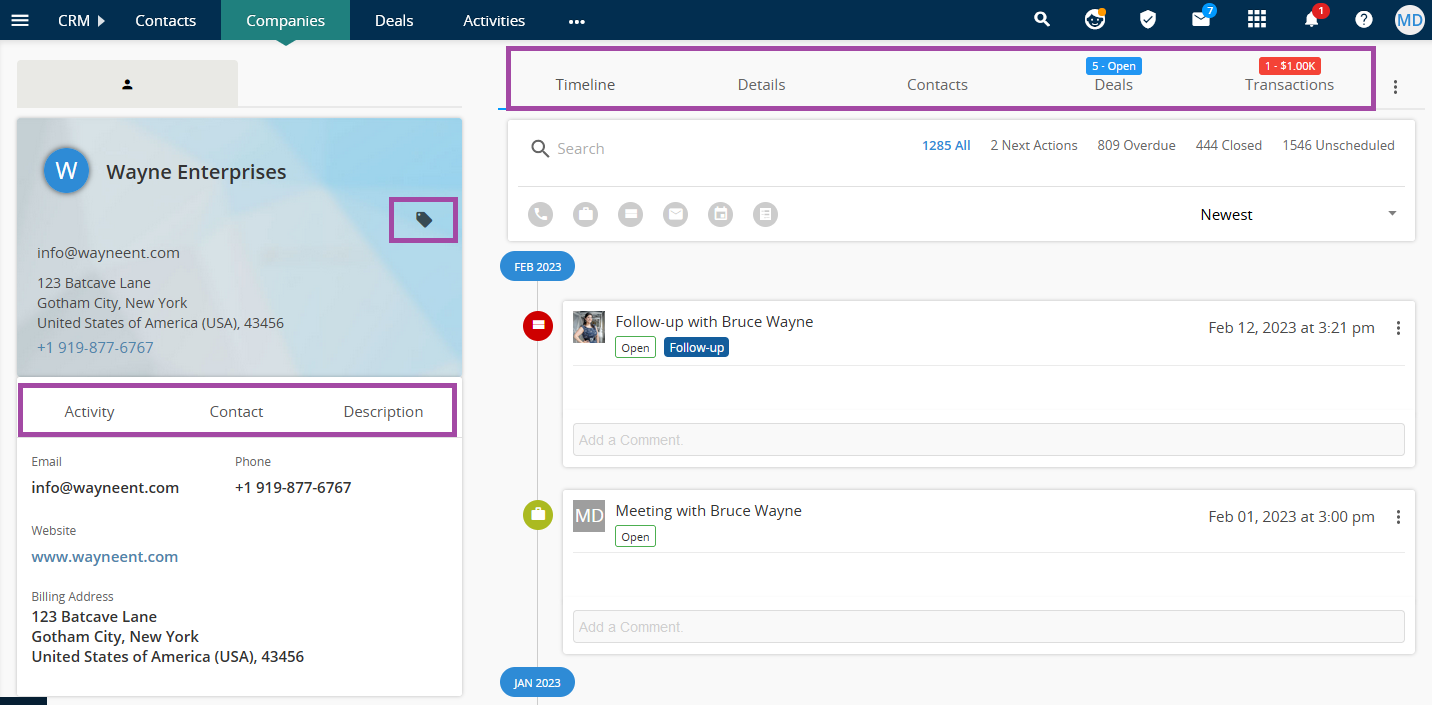Switch to the company Contacts tab

(x=937, y=85)
